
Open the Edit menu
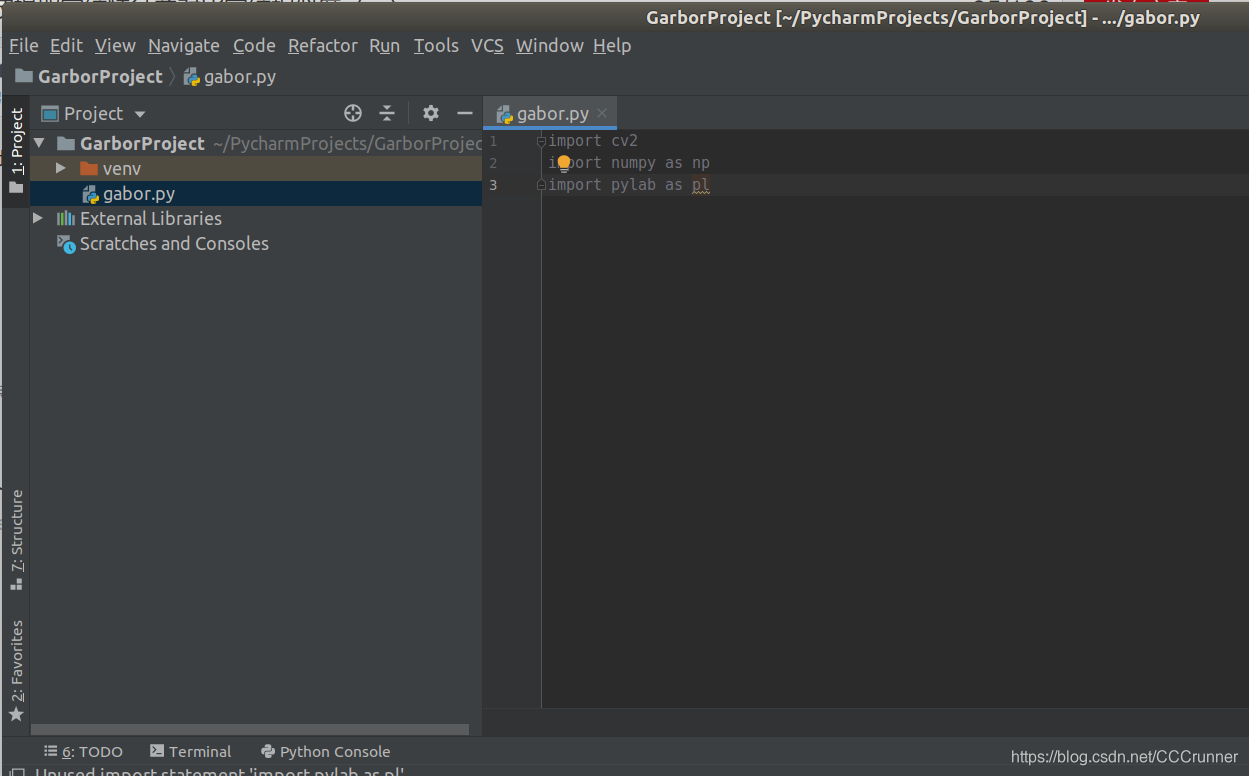click(x=66, y=45)
